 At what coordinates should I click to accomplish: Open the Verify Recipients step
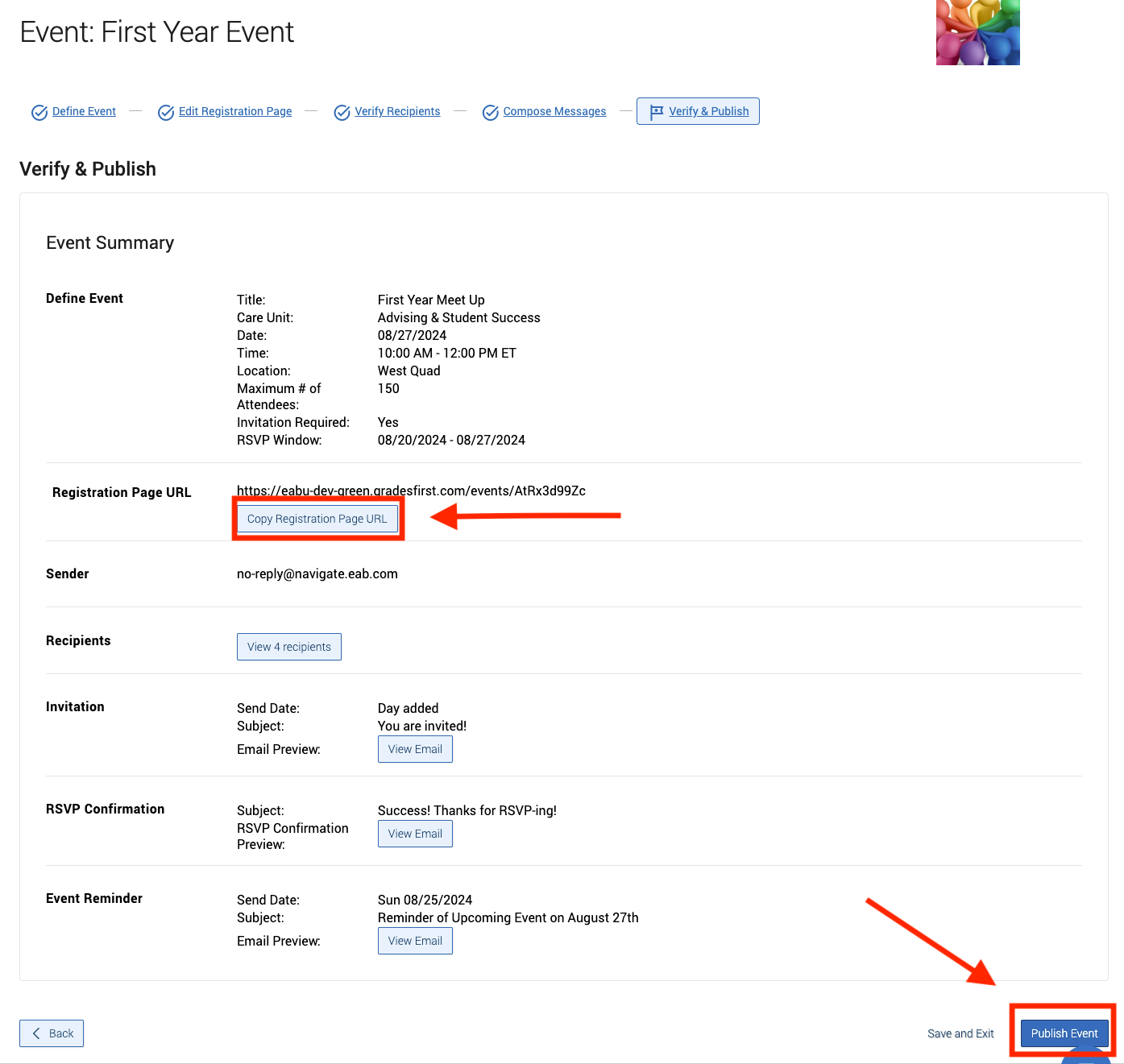(x=397, y=111)
